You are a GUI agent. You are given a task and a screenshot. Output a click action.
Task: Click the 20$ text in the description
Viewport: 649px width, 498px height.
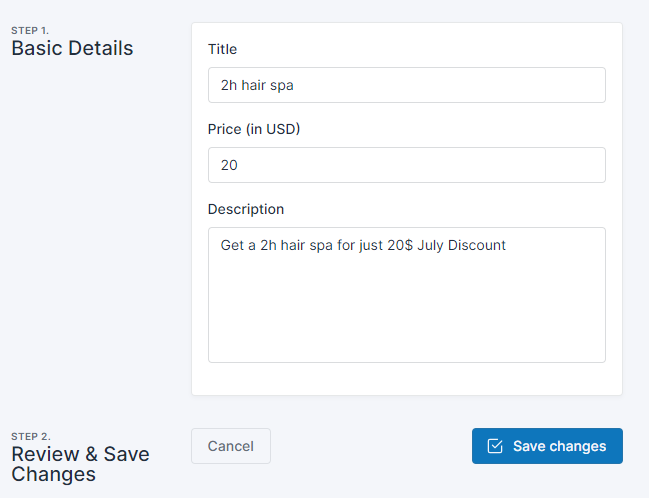click(x=400, y=245)
